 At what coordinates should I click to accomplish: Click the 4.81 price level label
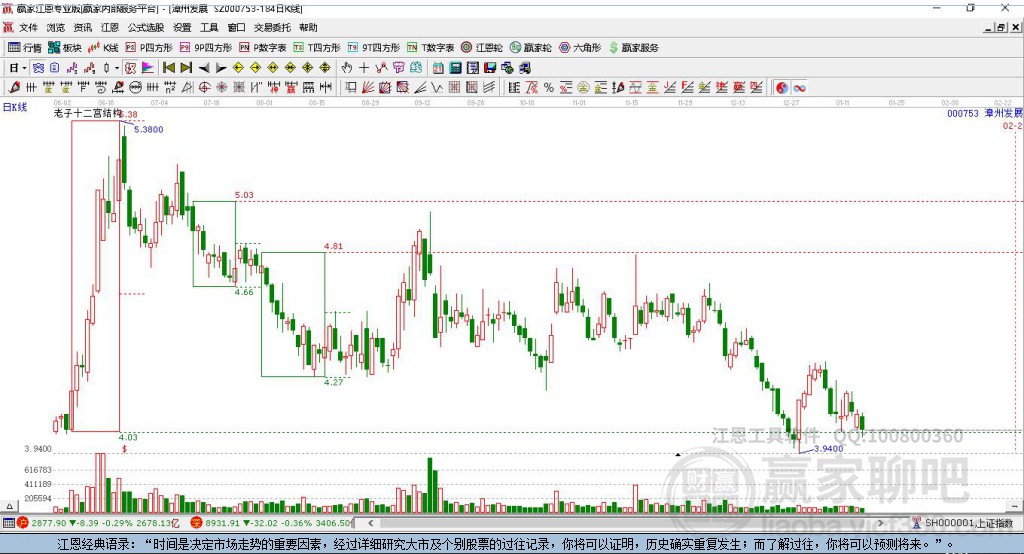click(x=333, y=246)
